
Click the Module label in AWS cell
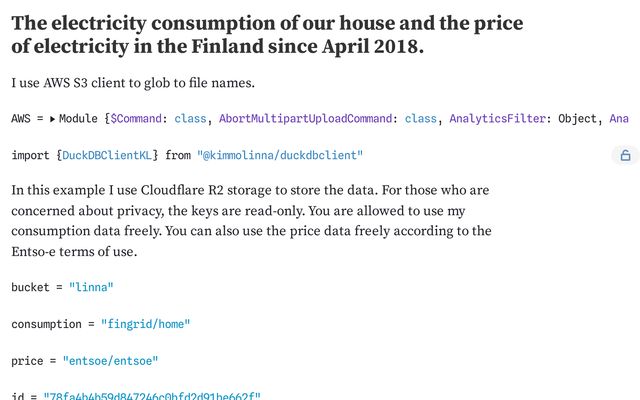click(79, 119)
